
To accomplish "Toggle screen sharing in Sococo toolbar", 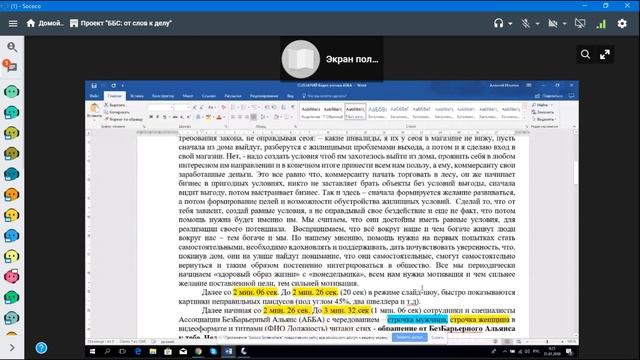I will (x=580, y=23).
